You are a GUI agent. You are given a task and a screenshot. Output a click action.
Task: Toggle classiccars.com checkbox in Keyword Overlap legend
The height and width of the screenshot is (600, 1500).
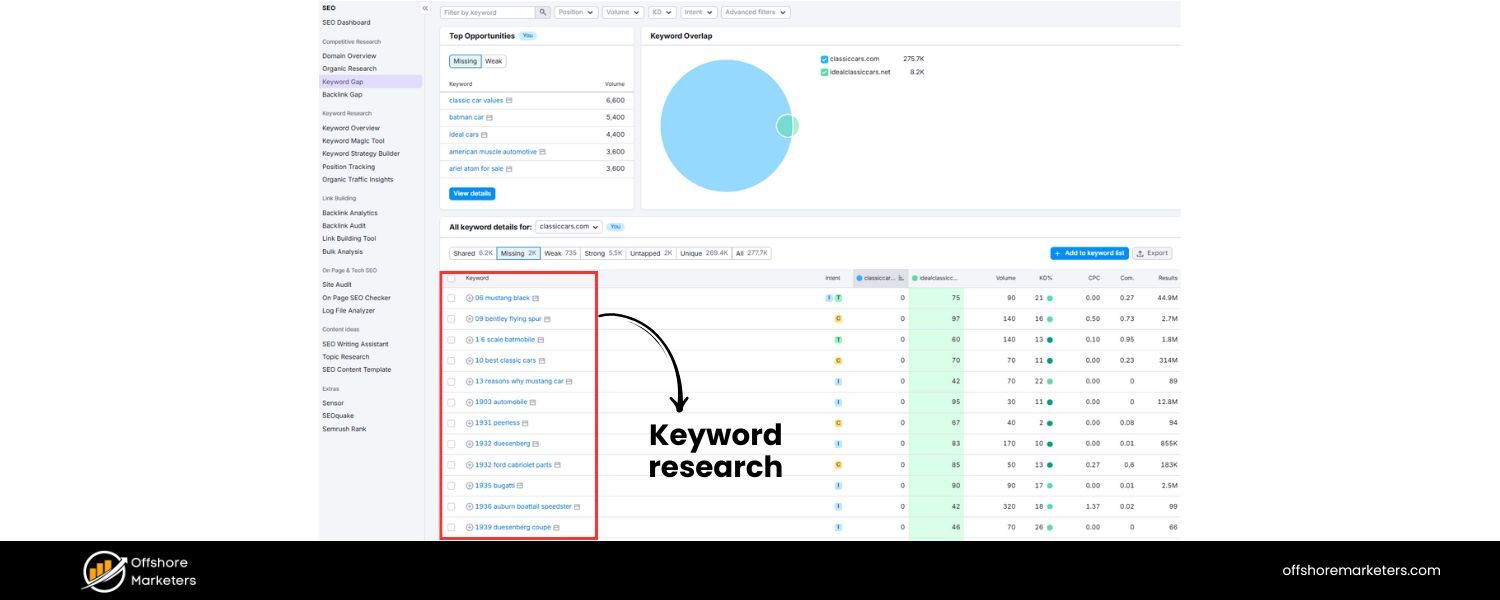click(823, 58)
